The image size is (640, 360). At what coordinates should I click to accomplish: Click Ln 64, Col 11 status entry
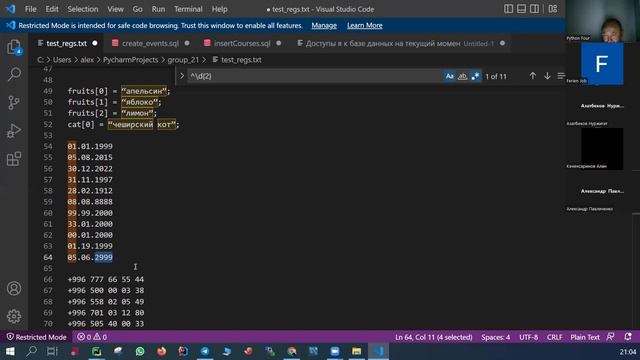tap(433, 337)
